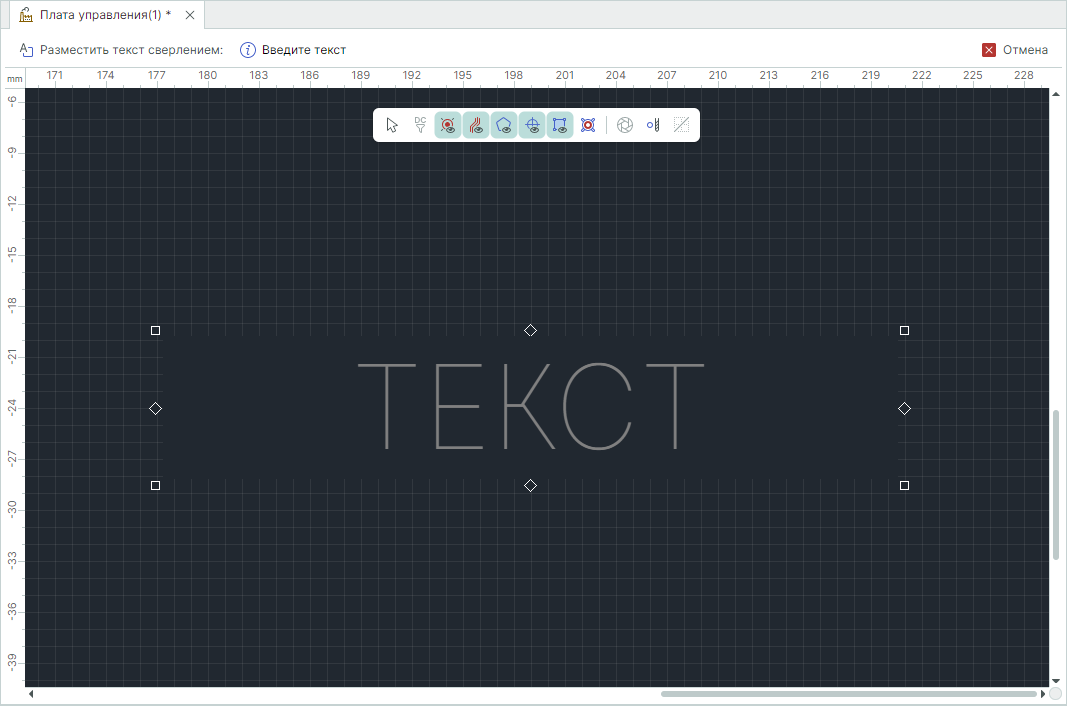The image size is (1067, 706).
Task: Toggle trace visibility eye icon
Action: coord(476,125)
